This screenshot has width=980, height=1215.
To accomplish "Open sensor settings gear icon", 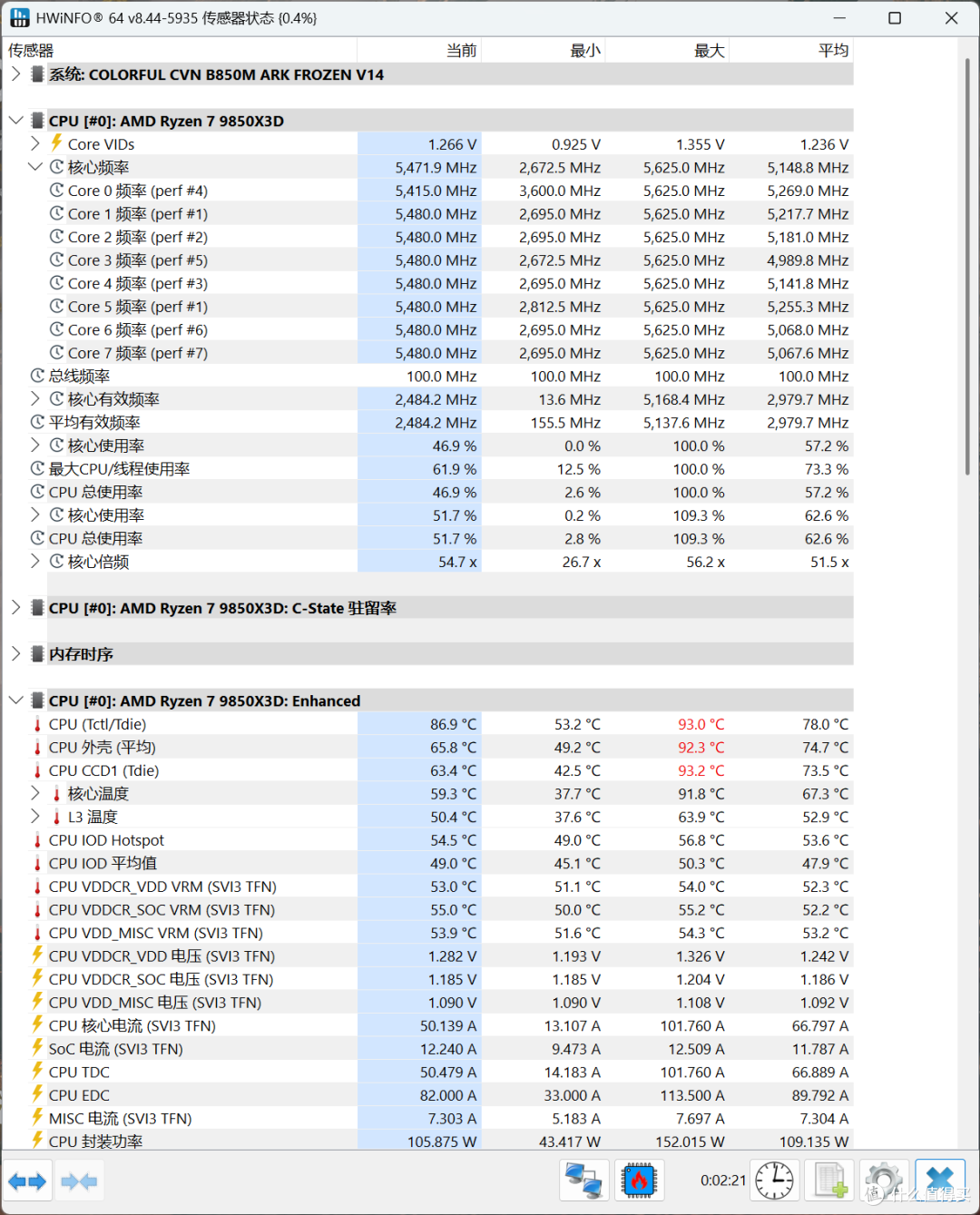I will tap(885, 1181).
